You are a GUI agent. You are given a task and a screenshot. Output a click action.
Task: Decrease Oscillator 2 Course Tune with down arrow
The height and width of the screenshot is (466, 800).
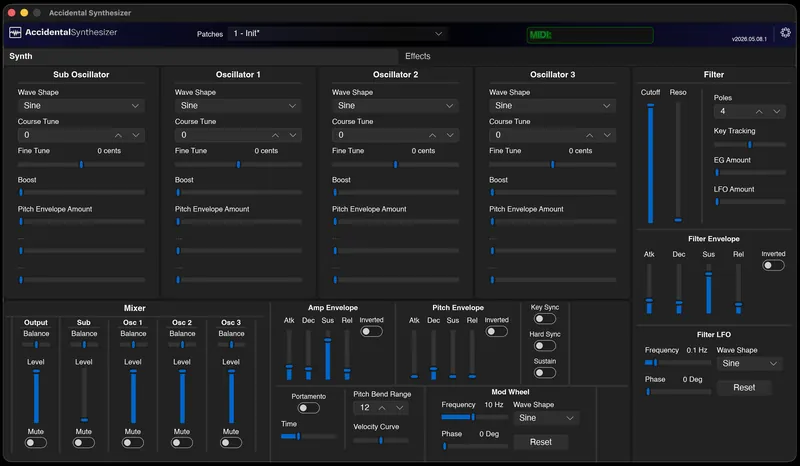(x=450, y=135)
